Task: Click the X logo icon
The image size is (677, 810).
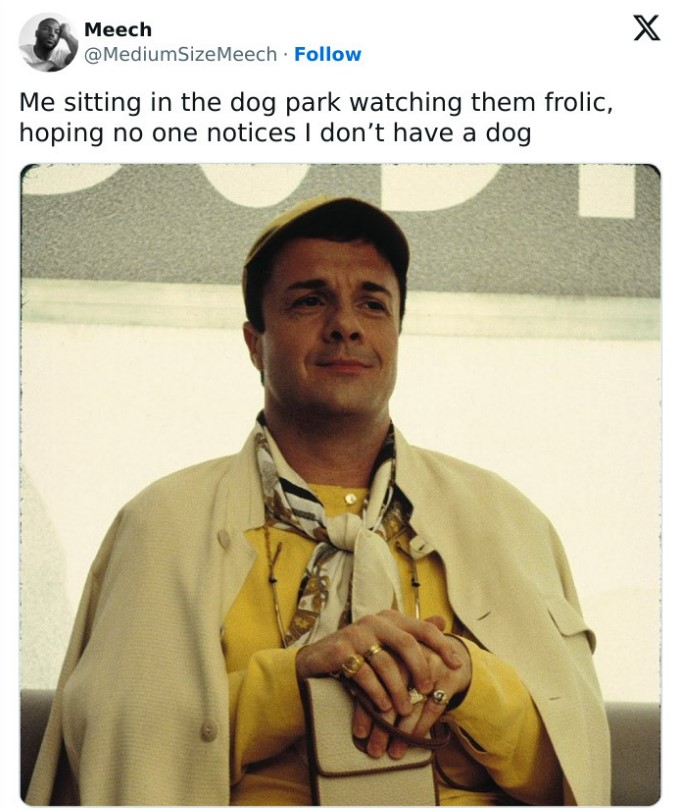Action: point(646,28)
